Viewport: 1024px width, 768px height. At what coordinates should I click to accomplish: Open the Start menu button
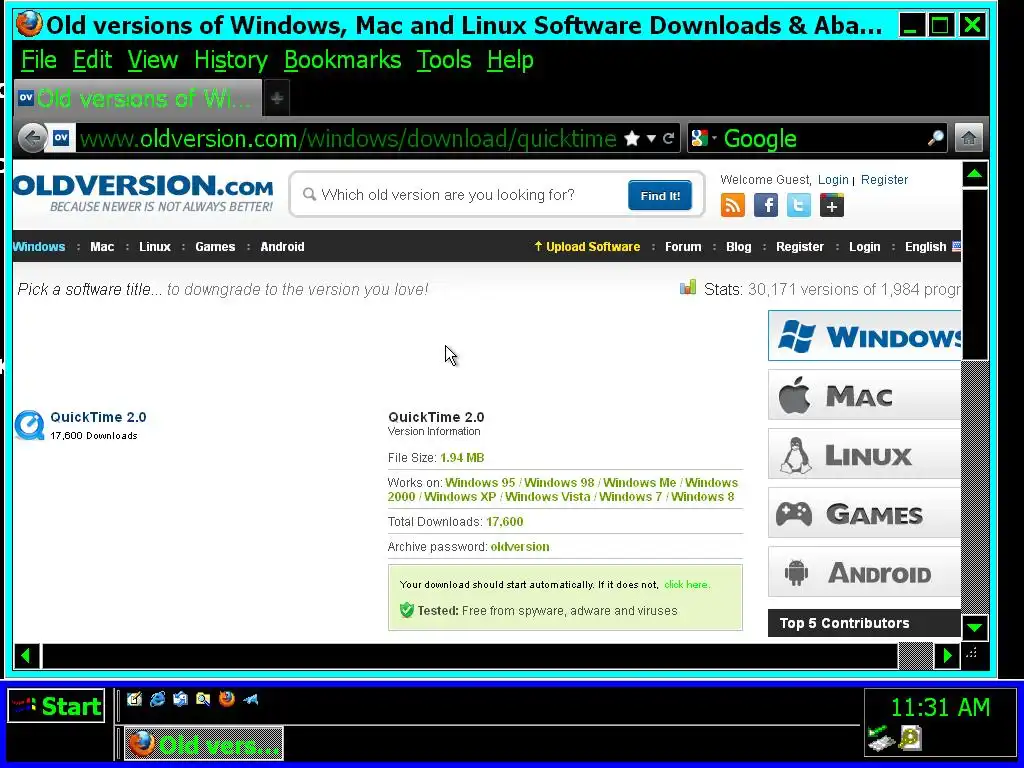[x=56, y=706]
